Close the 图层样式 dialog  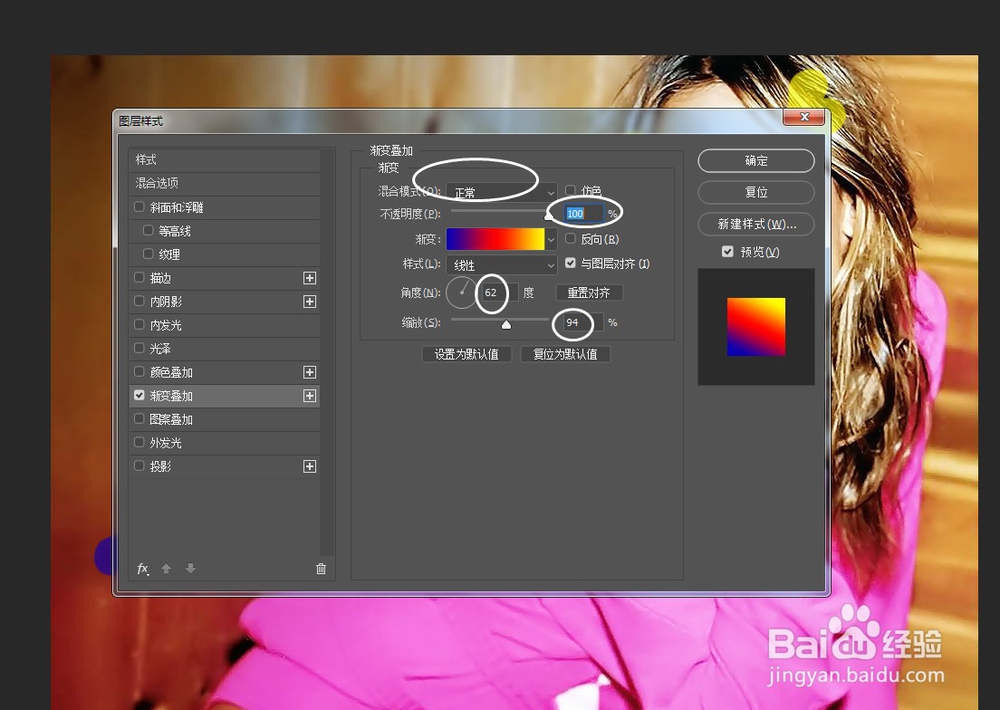click(x=804, y=117)
